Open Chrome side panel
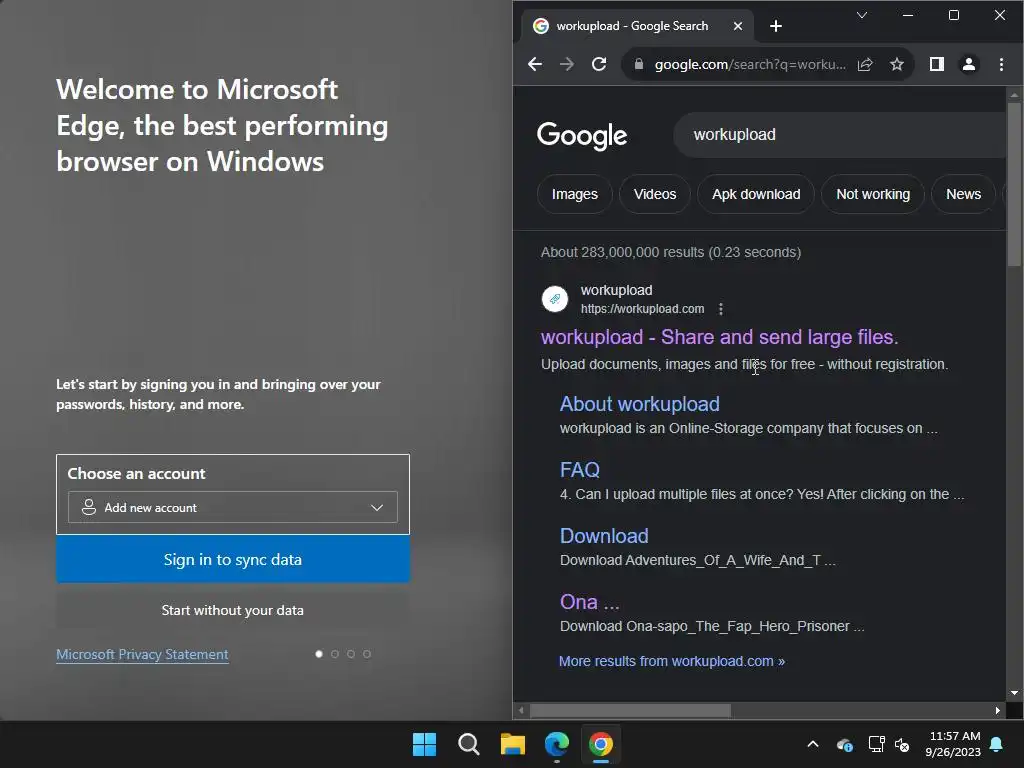 (x=936, y=64)
